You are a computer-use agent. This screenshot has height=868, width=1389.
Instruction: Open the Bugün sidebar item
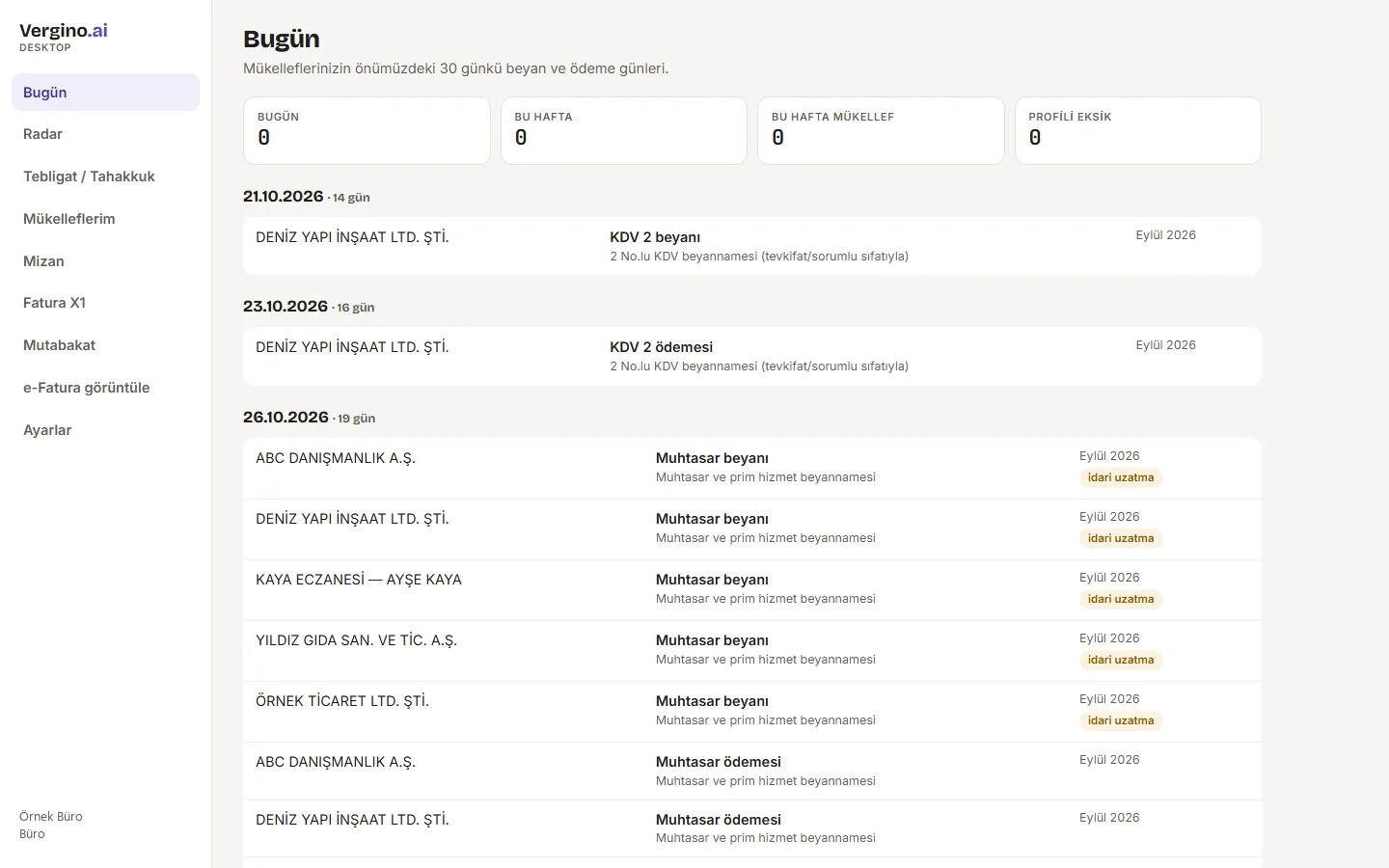(105, 93)
